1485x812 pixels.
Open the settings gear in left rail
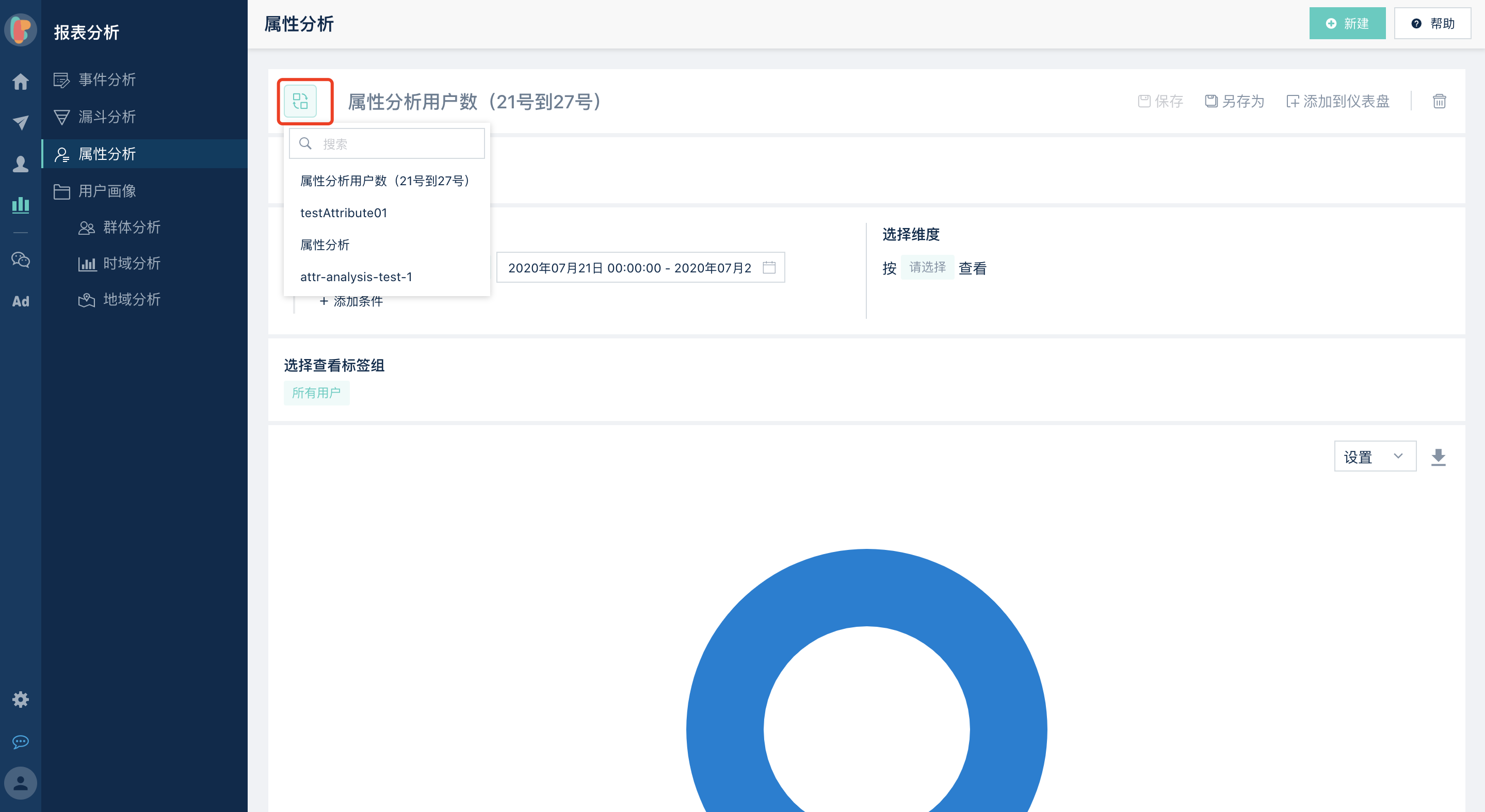click(x=21, y=700)
